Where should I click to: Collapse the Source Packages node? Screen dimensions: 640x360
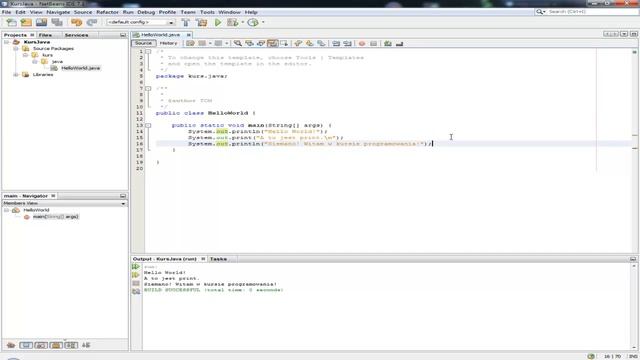16,49
